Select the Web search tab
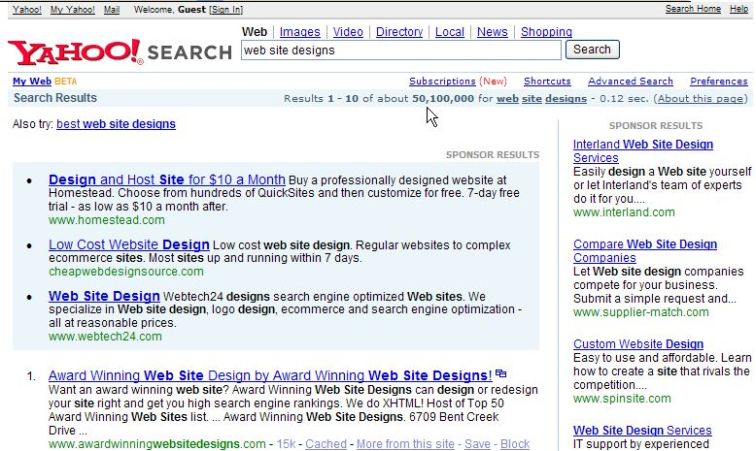 254,32
